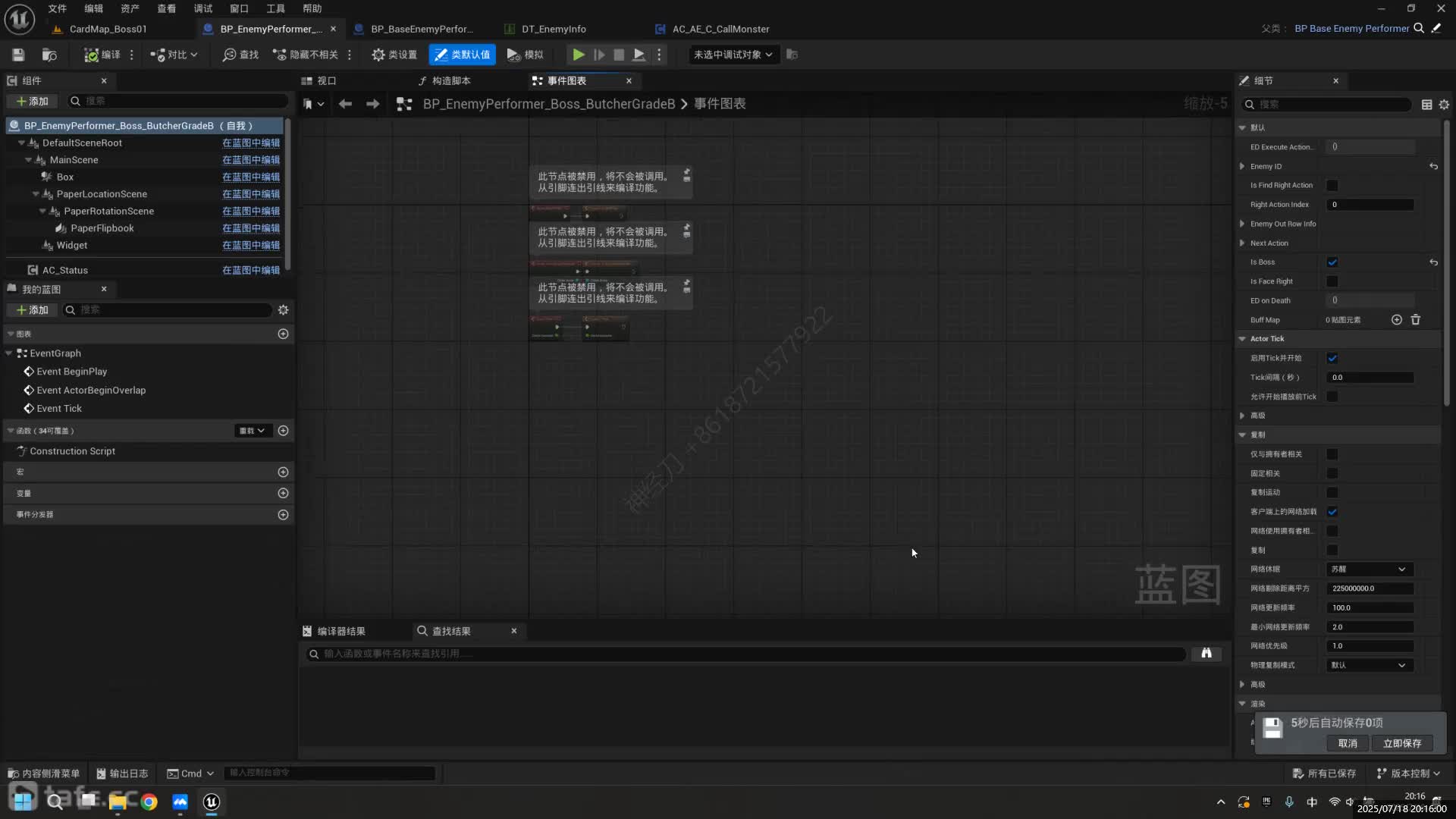This screenshot has height=819, width=1456.
Task: Enable the Is Face Right checkbox
Action: pyautogui.click(x=1332, y=281)
